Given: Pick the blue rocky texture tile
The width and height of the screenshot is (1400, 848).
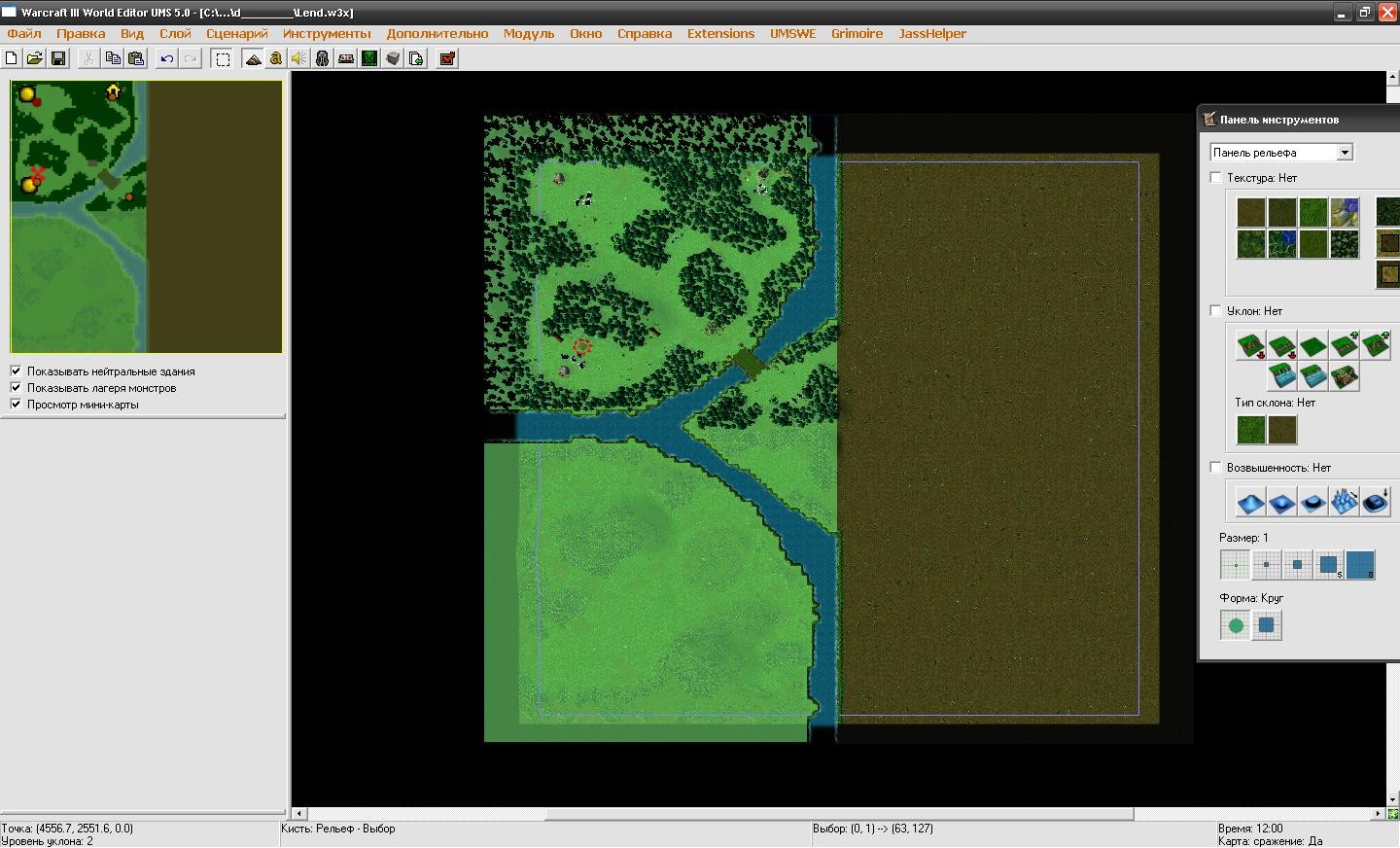Looking at the screenshot, I should click(x=1345, y=212).
